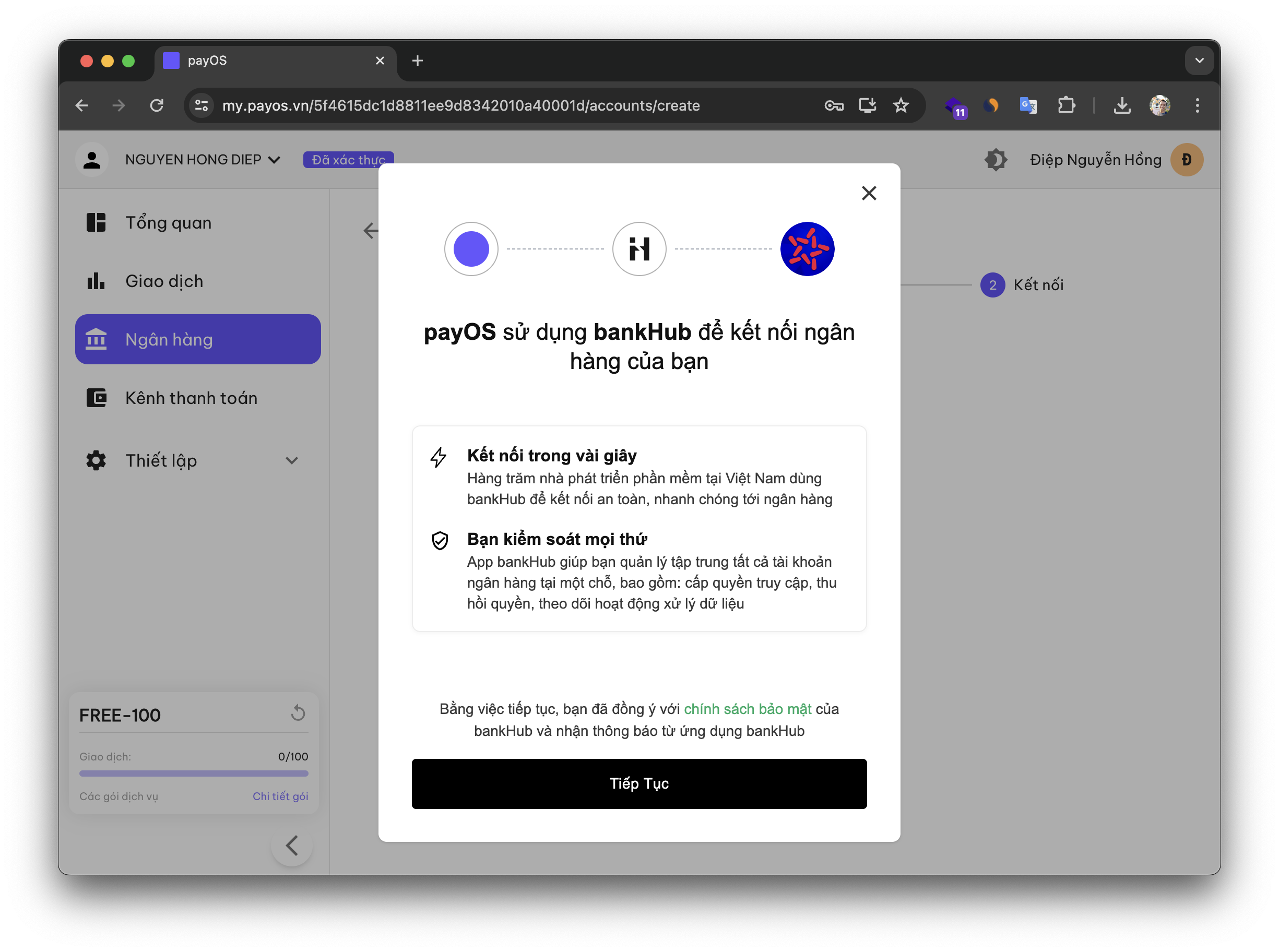The image size is (1279, 952).
Task: Close the payOS browser tab
Action: [x=380, y=61]
